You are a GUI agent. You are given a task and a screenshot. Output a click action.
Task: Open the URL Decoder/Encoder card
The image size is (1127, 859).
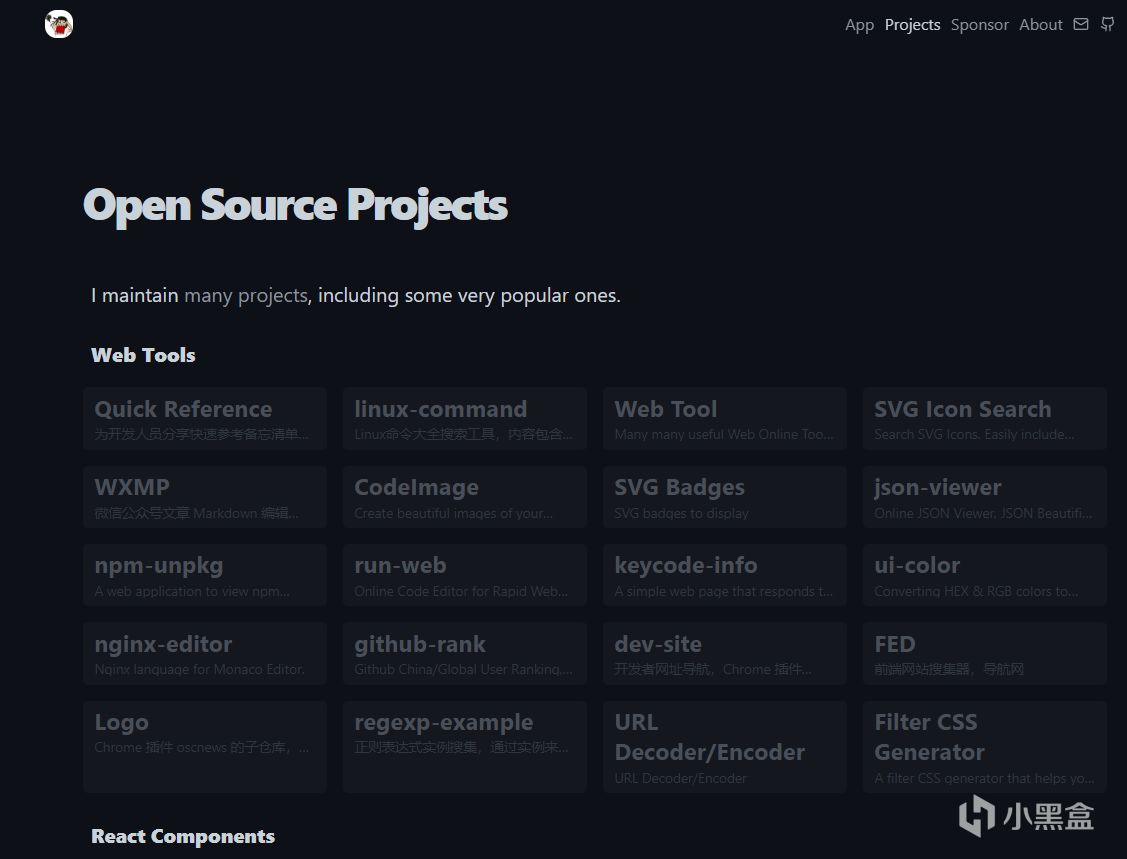pyautogui.click(x=724, y=747)
